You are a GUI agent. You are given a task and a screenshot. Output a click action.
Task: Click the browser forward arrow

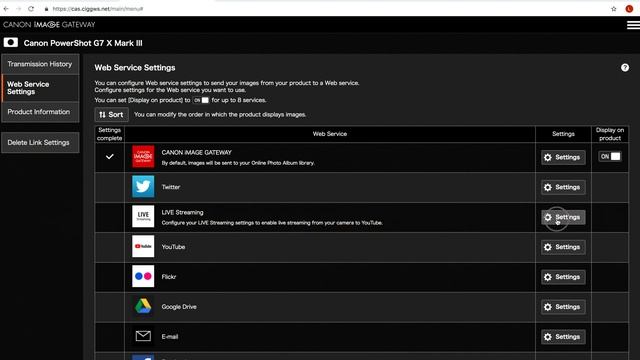pyautogui.click(x=18, y=9)
